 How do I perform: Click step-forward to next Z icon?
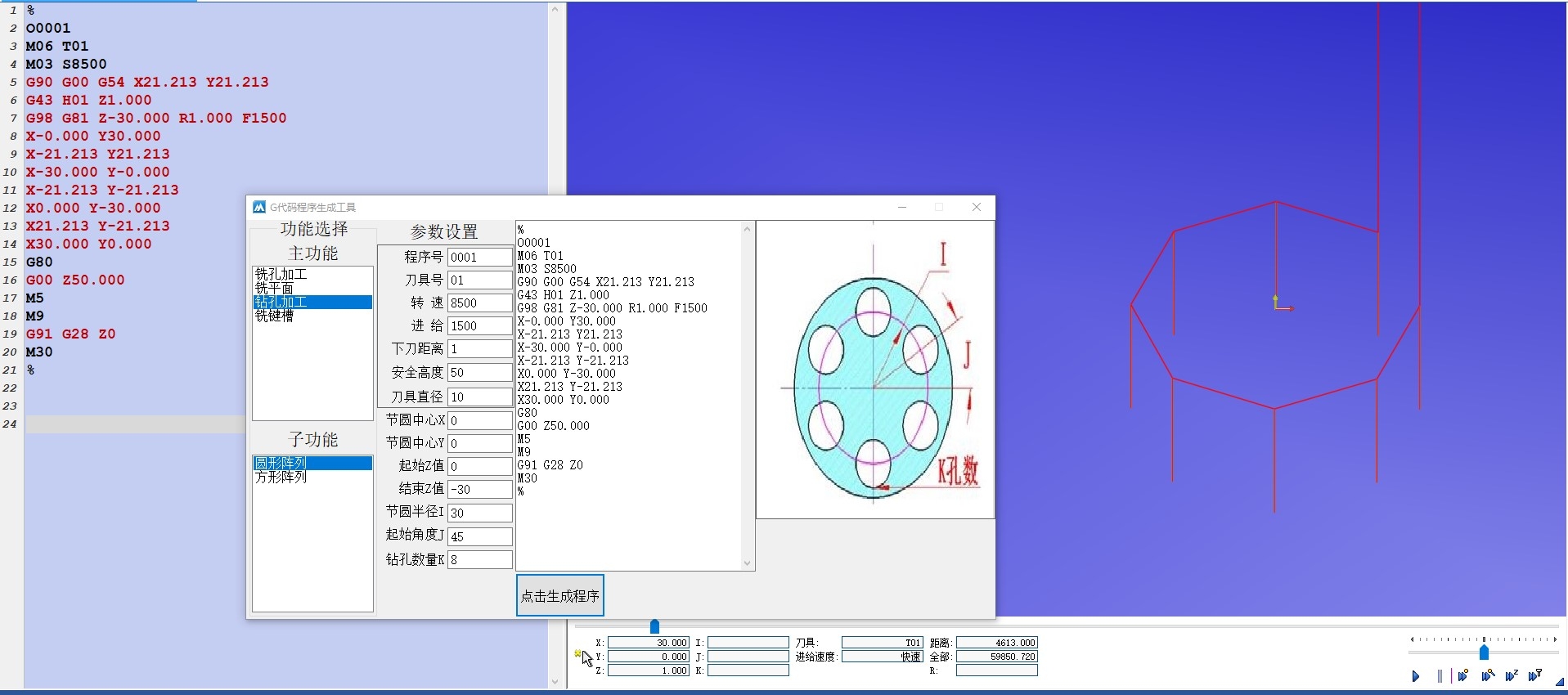coord(1512,676)
